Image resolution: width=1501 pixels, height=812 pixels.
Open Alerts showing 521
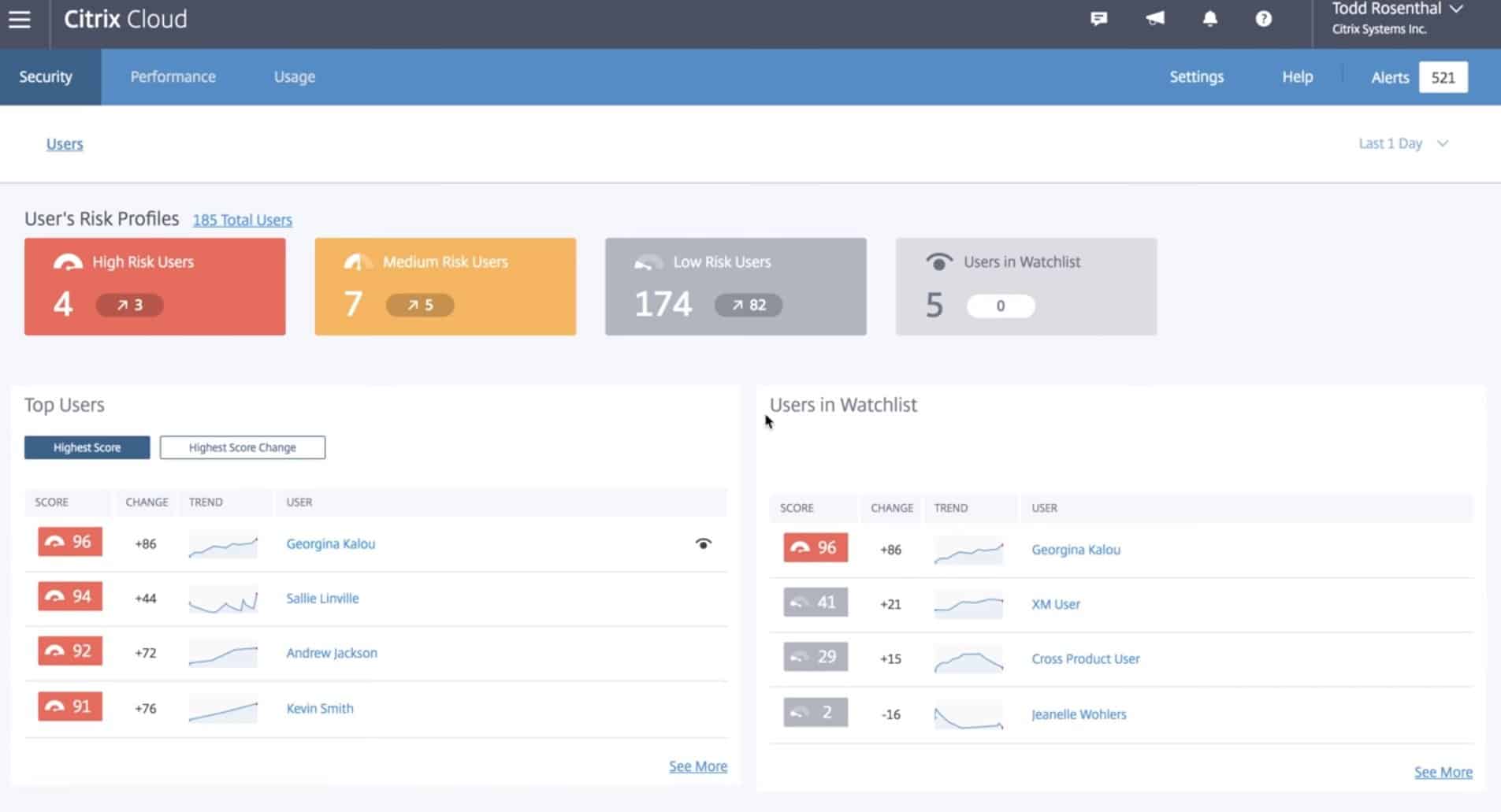pyautogui.click(x=1418, y=77)
